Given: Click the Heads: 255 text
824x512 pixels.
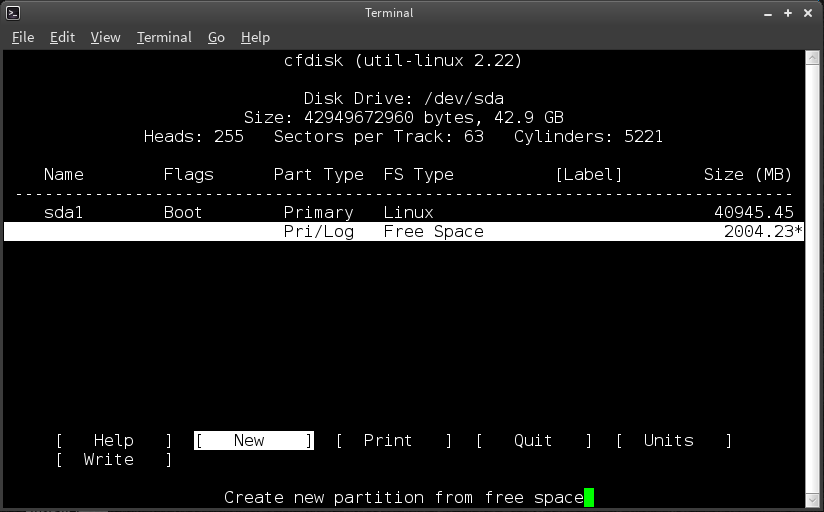Looking at the screenshot, I should 193,137.
